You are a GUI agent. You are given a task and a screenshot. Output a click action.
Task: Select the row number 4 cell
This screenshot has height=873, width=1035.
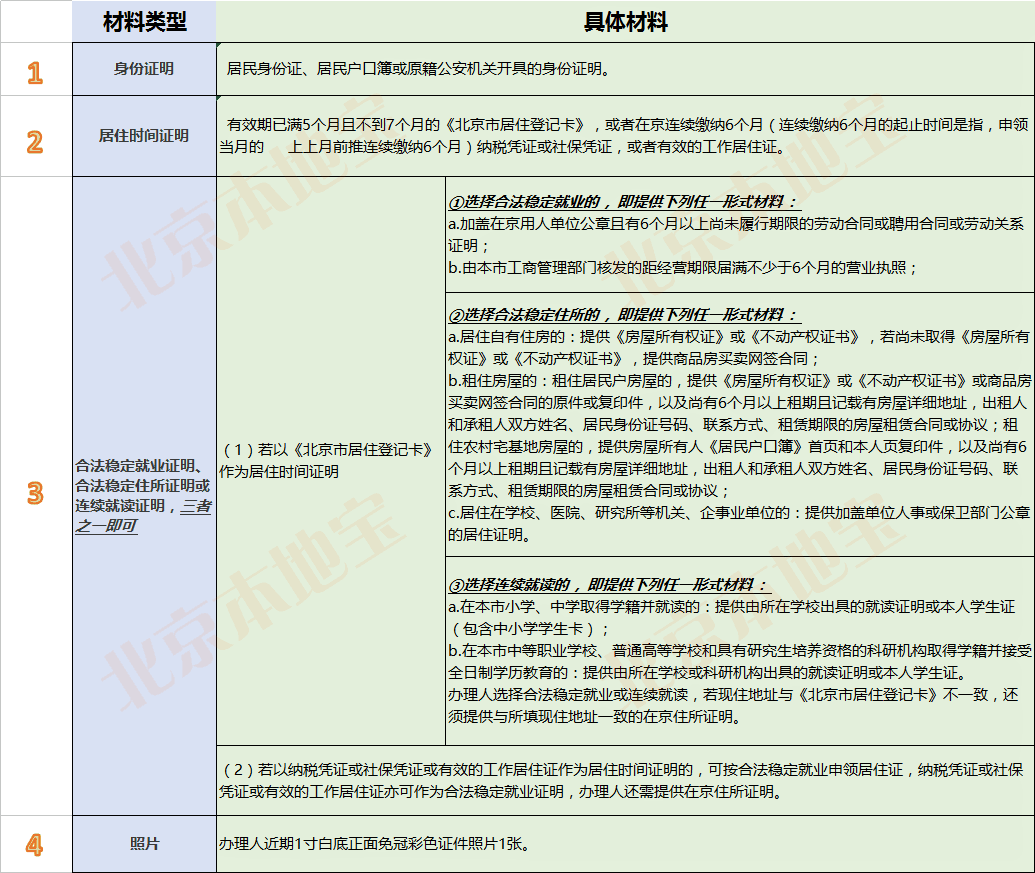click(36, 844)
